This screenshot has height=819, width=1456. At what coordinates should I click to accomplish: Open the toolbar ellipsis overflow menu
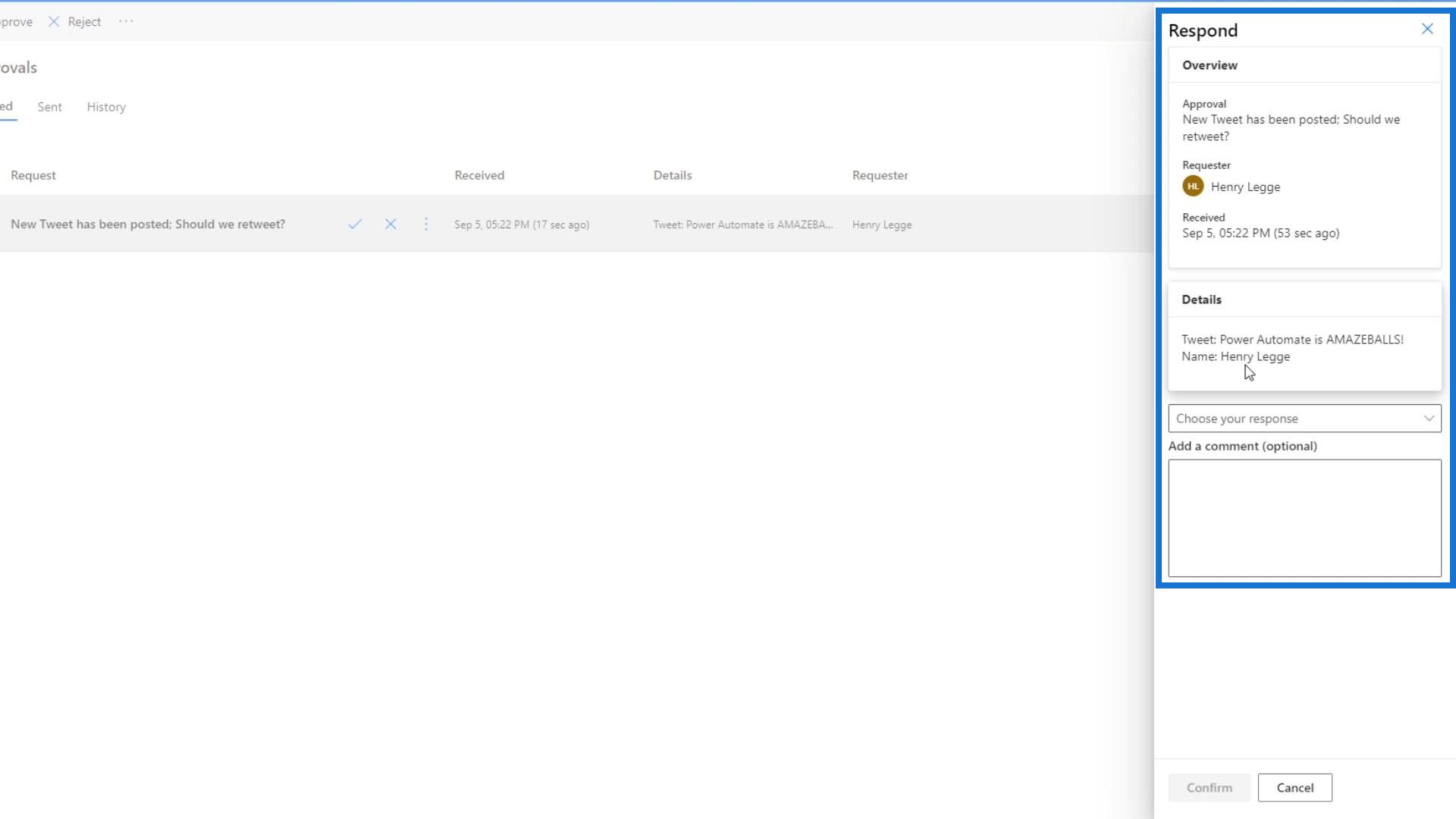126,21
